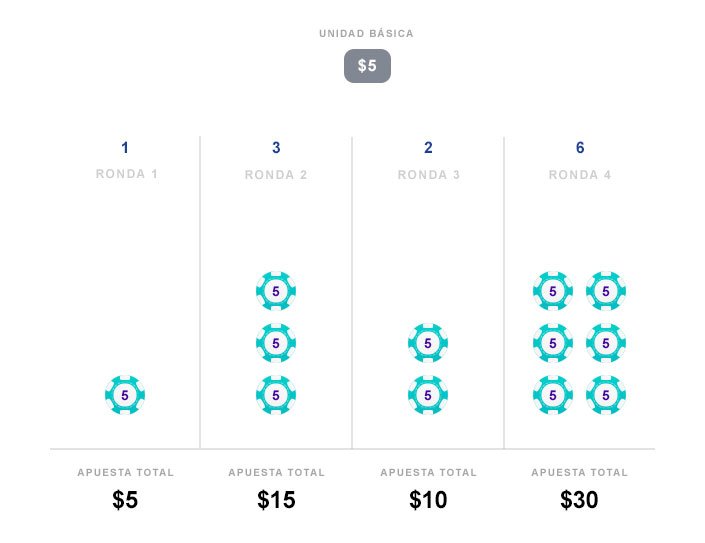The image size is (705, 543).
Task: Select the Ronda 1 column header
Action: point(125,174)
